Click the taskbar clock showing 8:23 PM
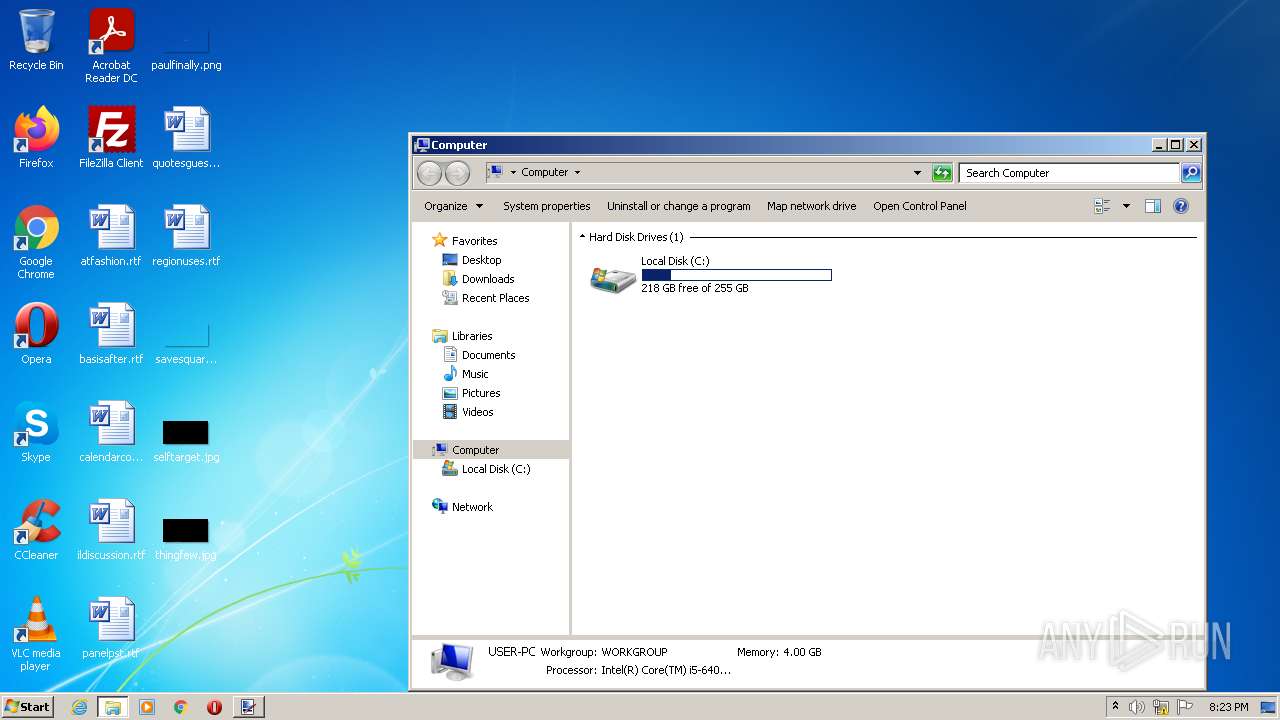This screenshot has height=720, width=1280. 1228,707
